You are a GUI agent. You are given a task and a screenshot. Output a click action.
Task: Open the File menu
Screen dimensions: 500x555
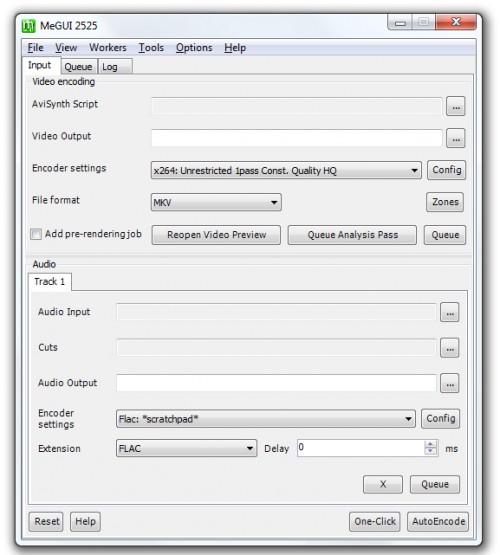tap(35, 48)
